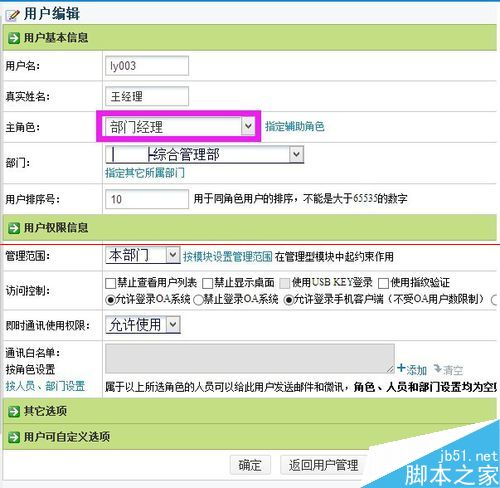The height and width of the screenshot is (488, 500).
Task: Collapse the 用户权限信息 section header
Action: tap(250, 228)
